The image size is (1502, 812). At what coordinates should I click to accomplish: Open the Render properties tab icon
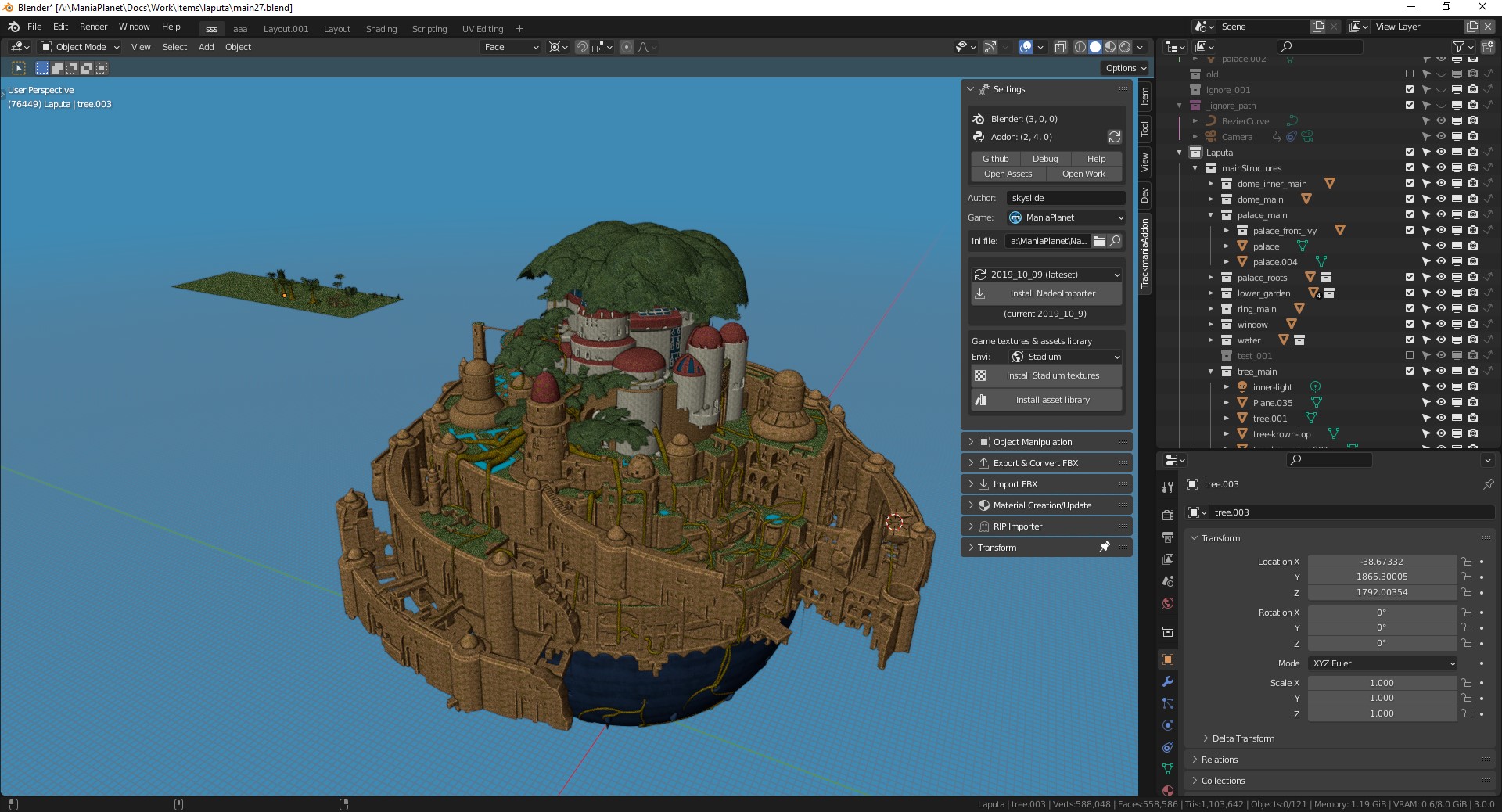(x=1168, y=516)
